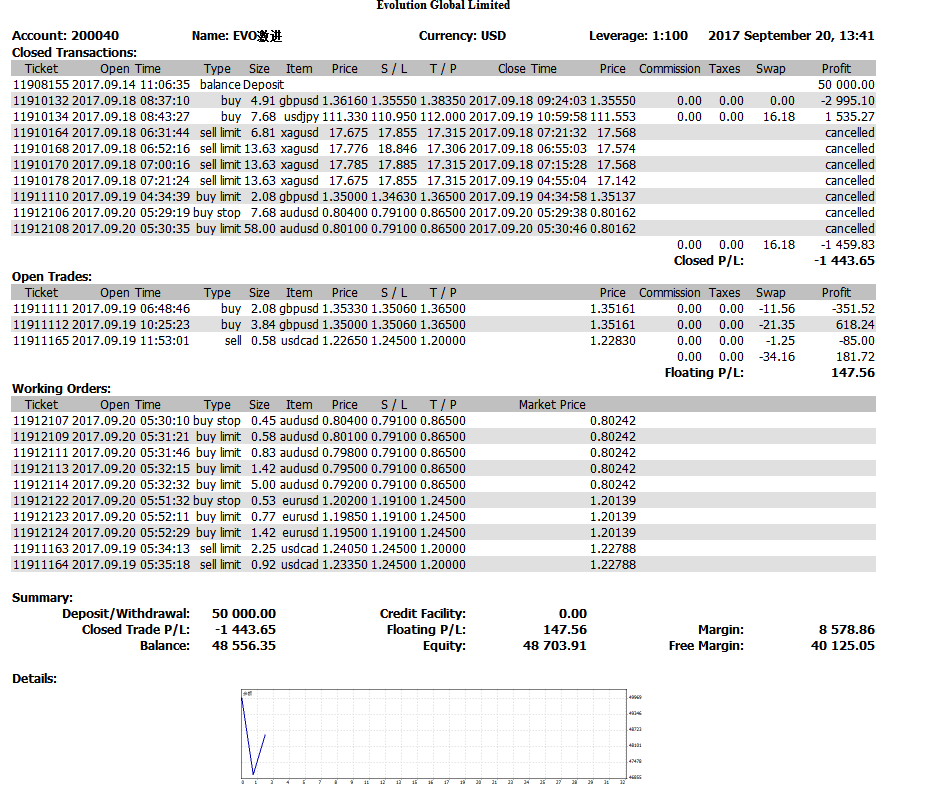Click the "Summary:" section heading
Viewport: 935px width, 788px height.
point(42,598)
